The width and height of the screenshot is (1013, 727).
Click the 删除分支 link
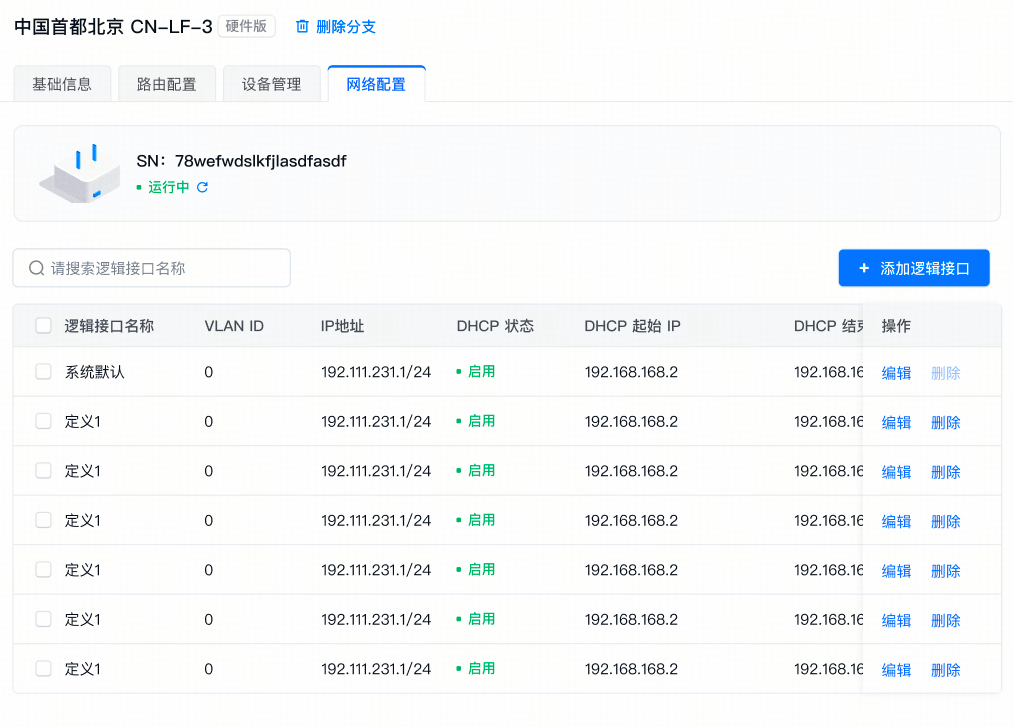pos(346,27)
